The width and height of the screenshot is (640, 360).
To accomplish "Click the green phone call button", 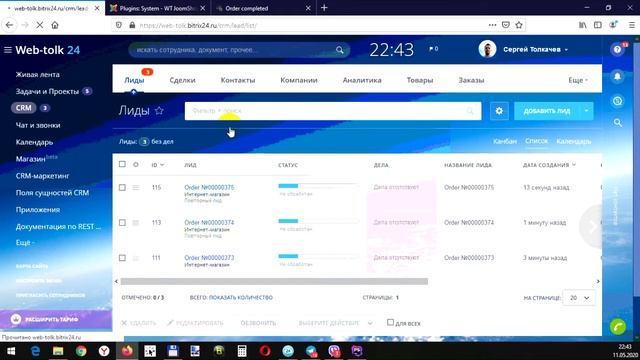I will point(618,327).
